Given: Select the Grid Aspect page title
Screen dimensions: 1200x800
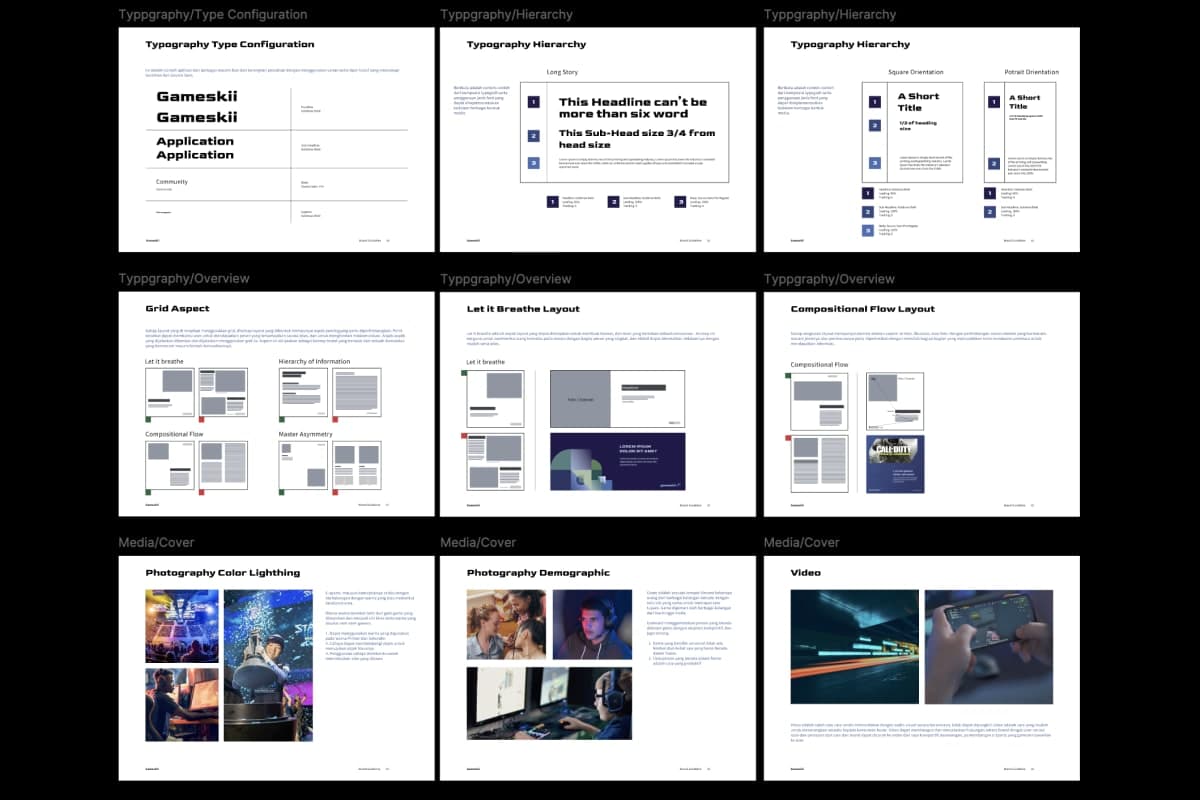Looking at the screenshot, I should tap(177, 309).
